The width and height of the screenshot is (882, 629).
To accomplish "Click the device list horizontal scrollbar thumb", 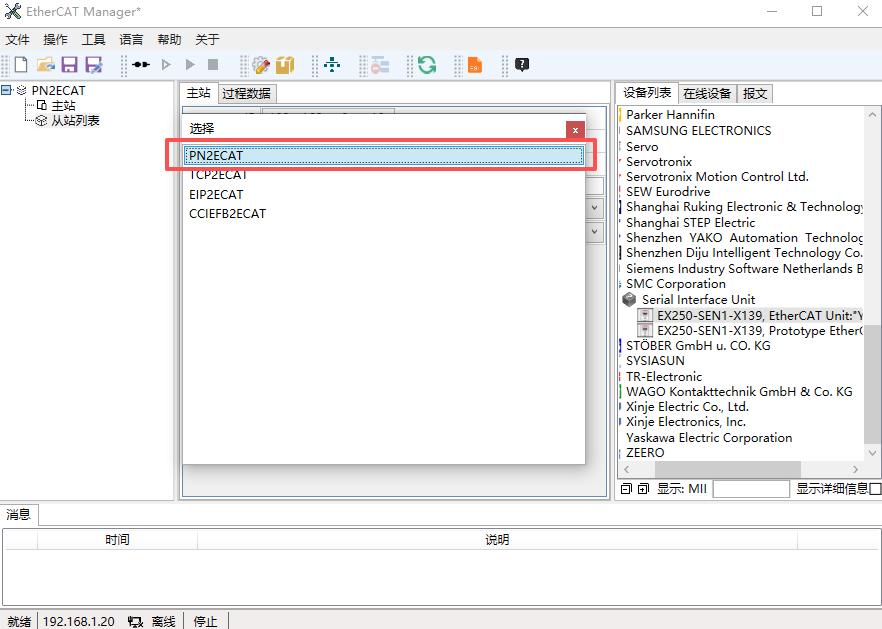I will click(740, 469).
